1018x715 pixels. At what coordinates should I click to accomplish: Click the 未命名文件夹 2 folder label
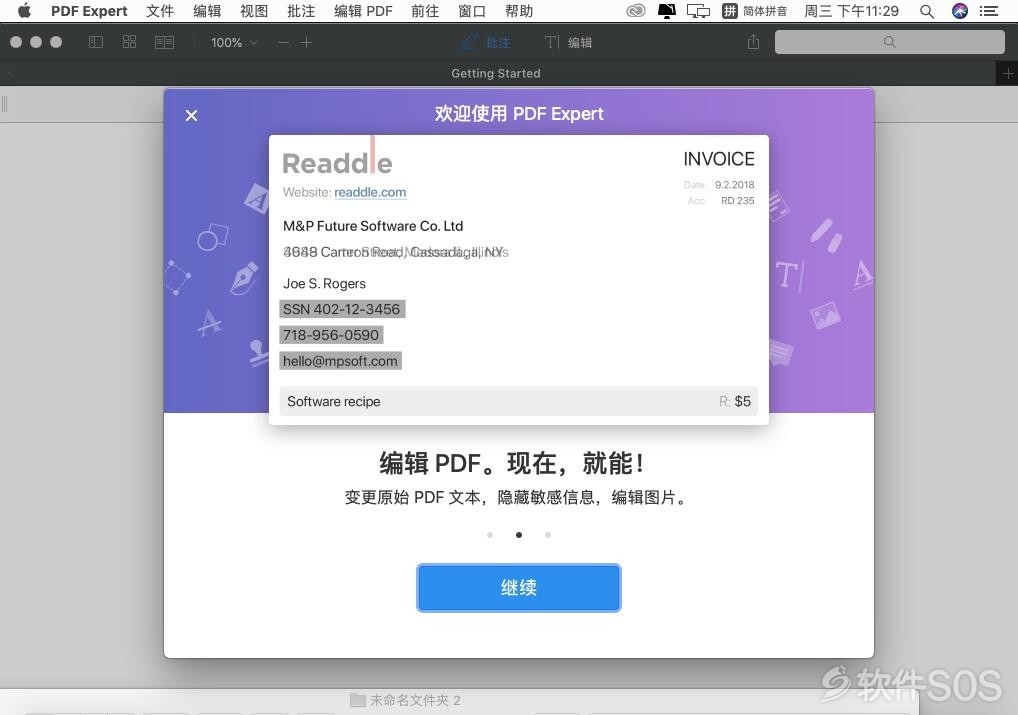tap(406, 700)
